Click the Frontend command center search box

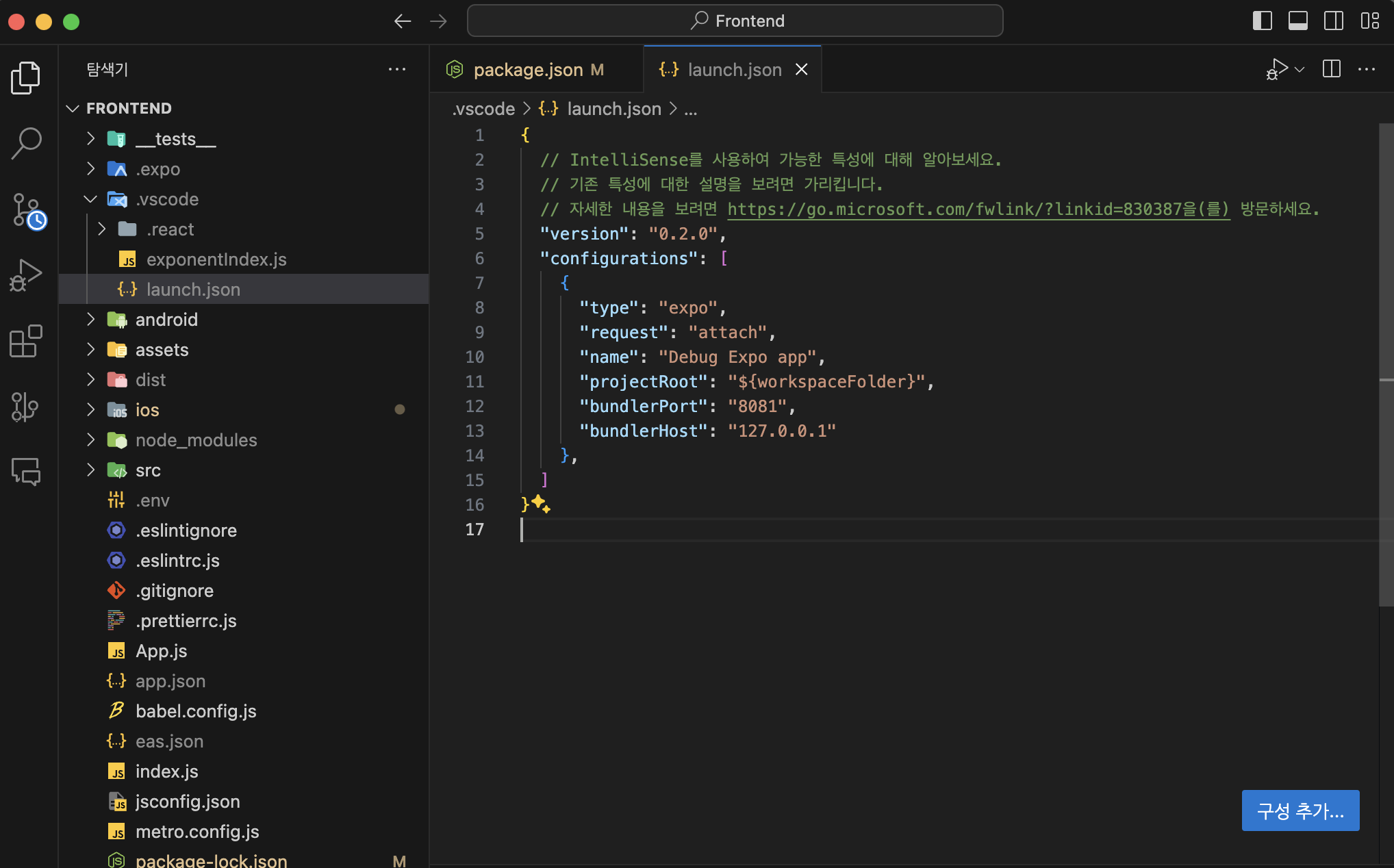(735, 21)
